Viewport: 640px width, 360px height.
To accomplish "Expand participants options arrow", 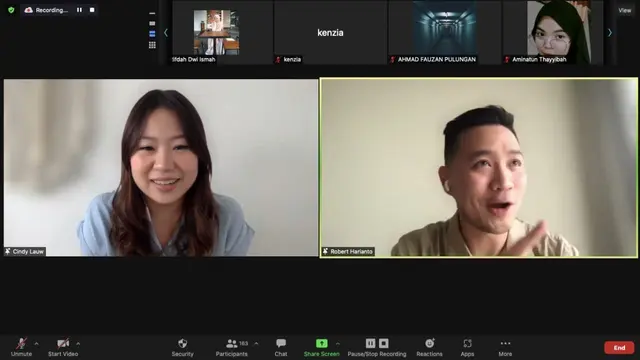I will 256,344.
